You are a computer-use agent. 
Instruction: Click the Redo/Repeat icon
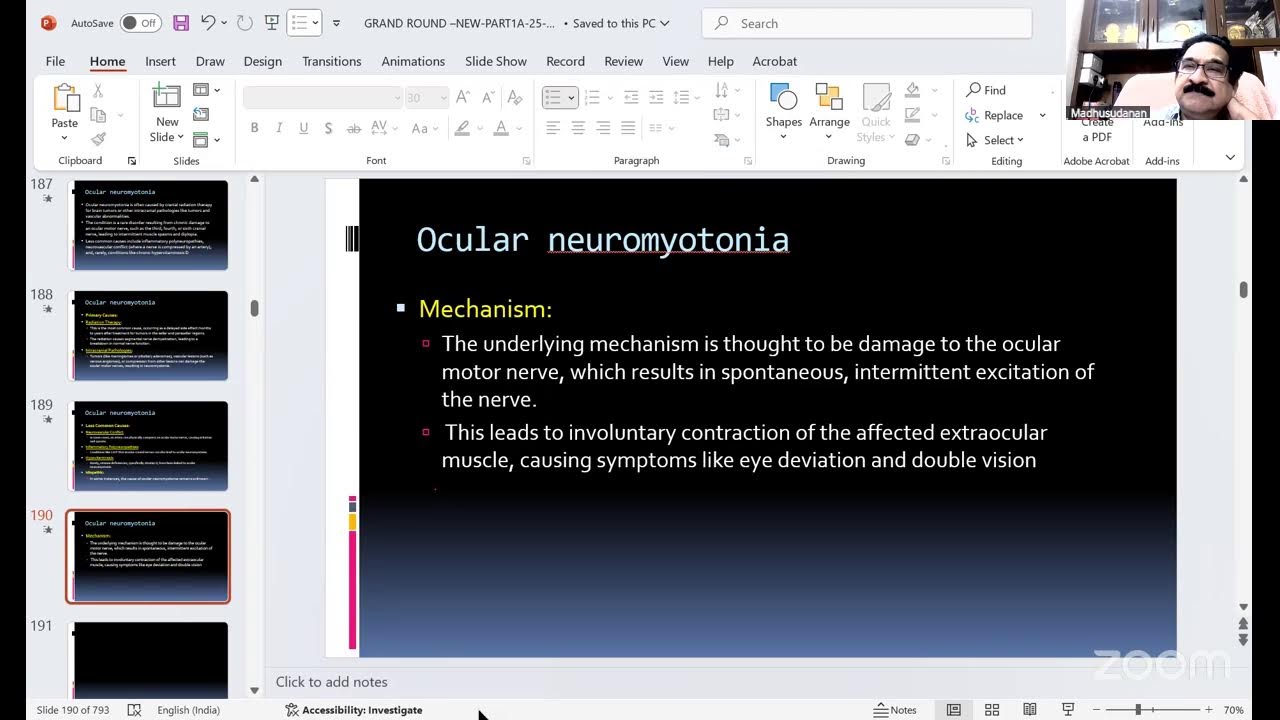[x=244, y=23]
